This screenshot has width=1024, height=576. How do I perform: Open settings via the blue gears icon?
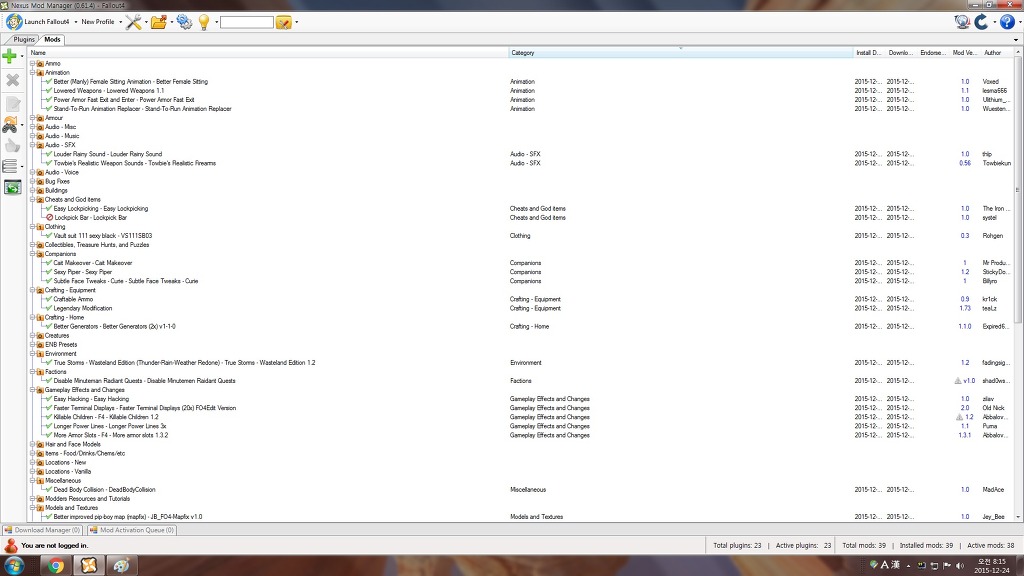tap(183, 21)
